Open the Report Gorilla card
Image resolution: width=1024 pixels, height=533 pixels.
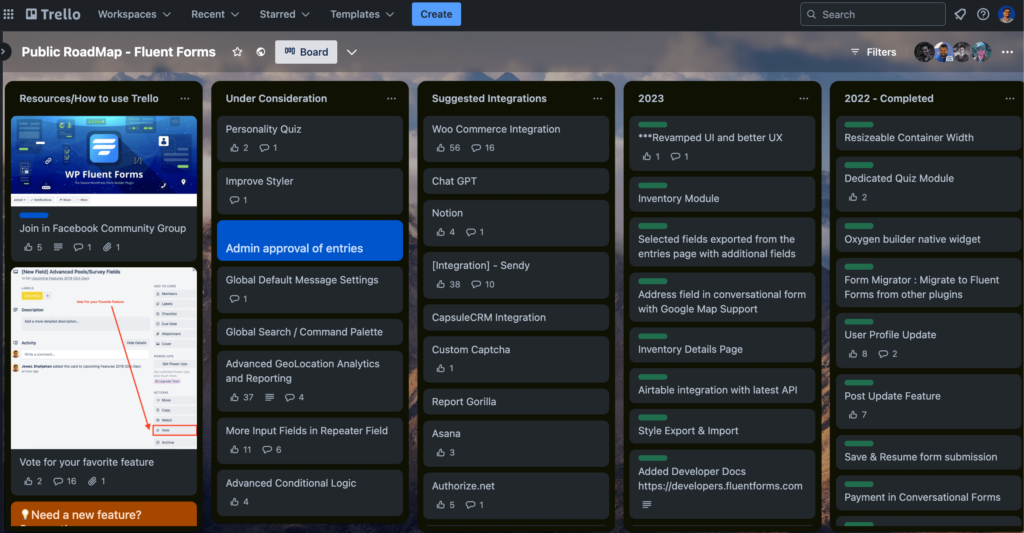point(516,402)
